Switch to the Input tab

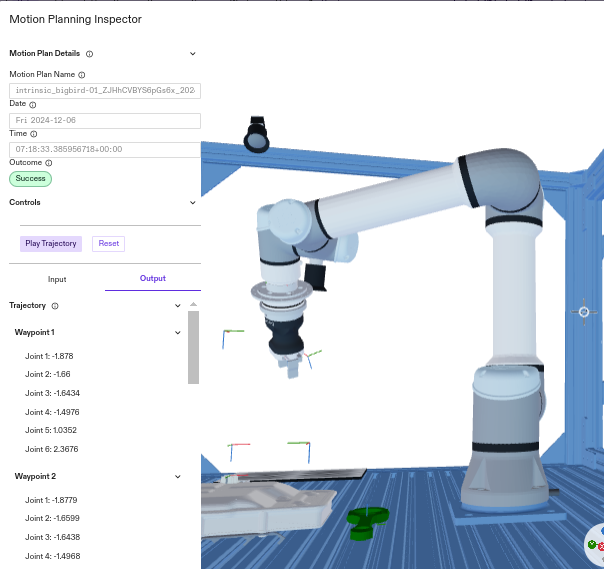57,279
